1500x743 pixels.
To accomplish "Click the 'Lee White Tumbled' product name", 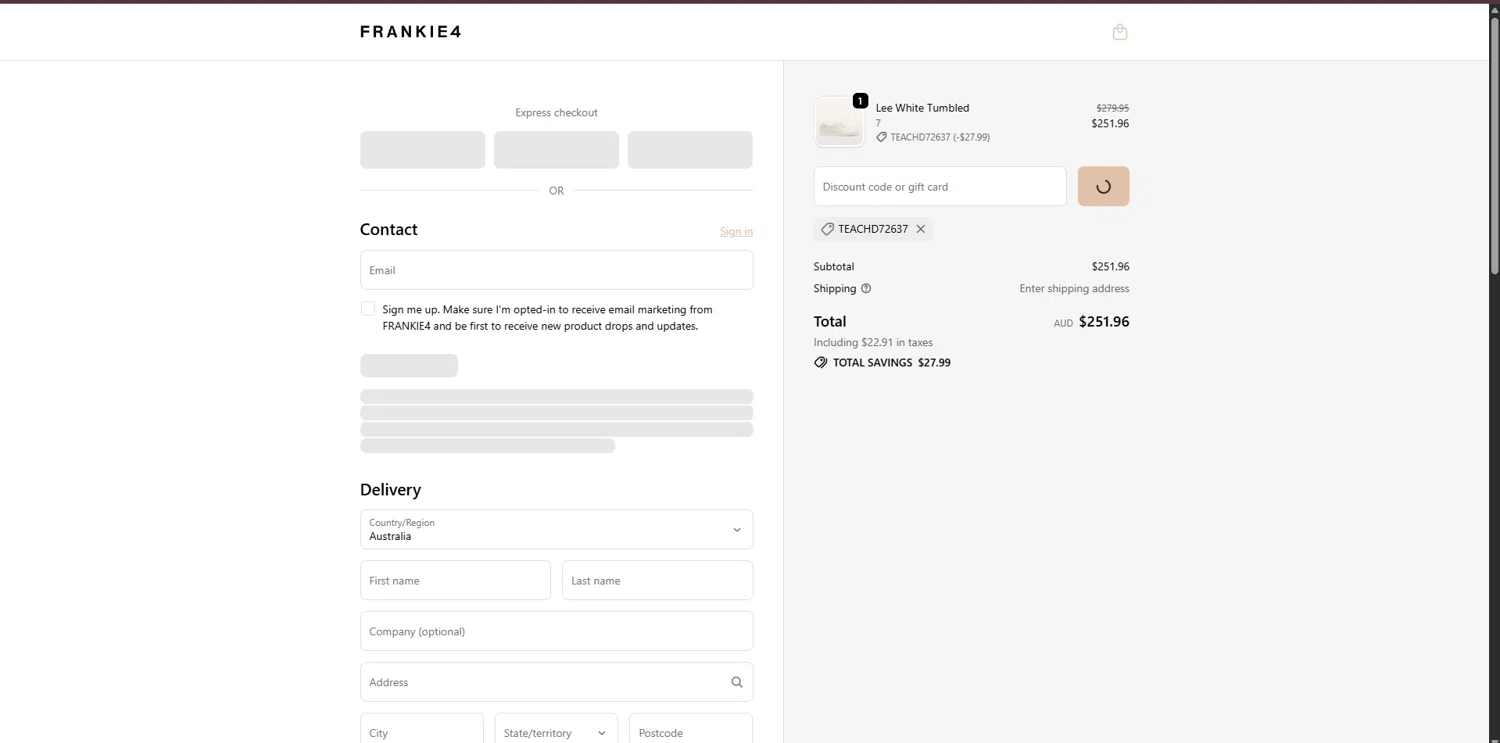I will click(923, 108).
